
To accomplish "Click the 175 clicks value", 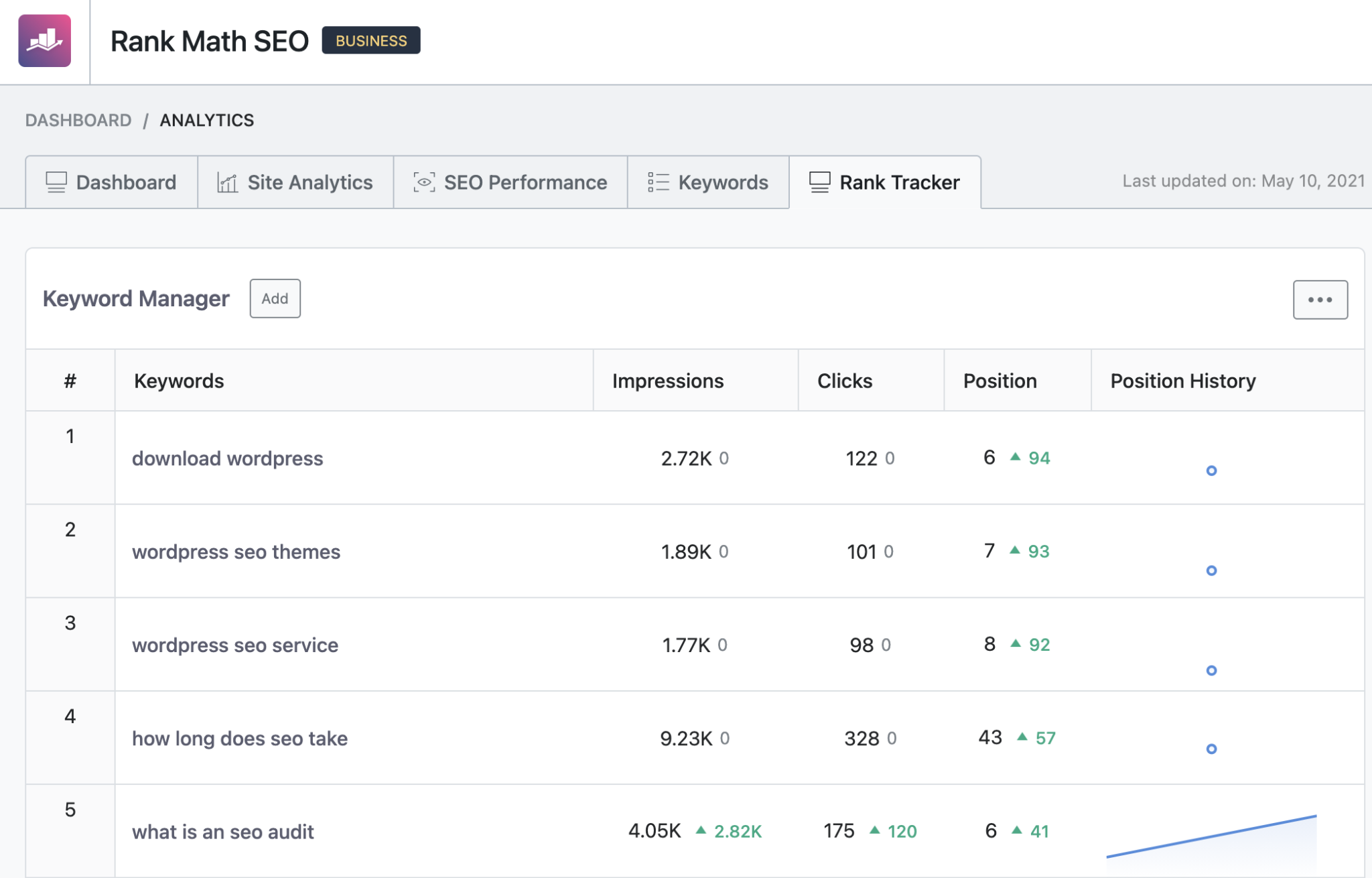I will click(x=839, y=831).
